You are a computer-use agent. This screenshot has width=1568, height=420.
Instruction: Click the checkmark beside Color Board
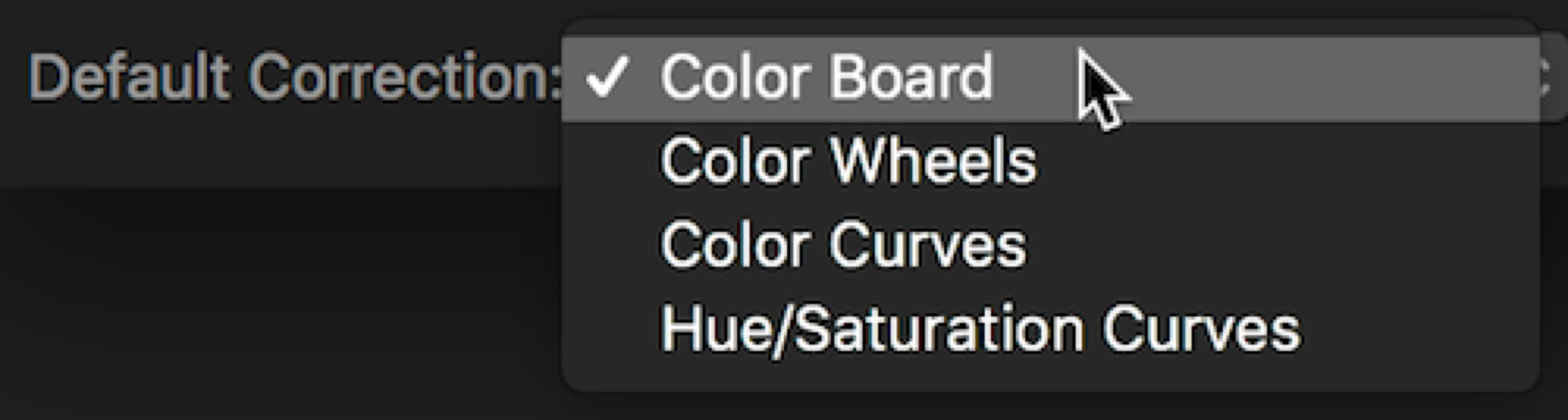tap(608, 78)
